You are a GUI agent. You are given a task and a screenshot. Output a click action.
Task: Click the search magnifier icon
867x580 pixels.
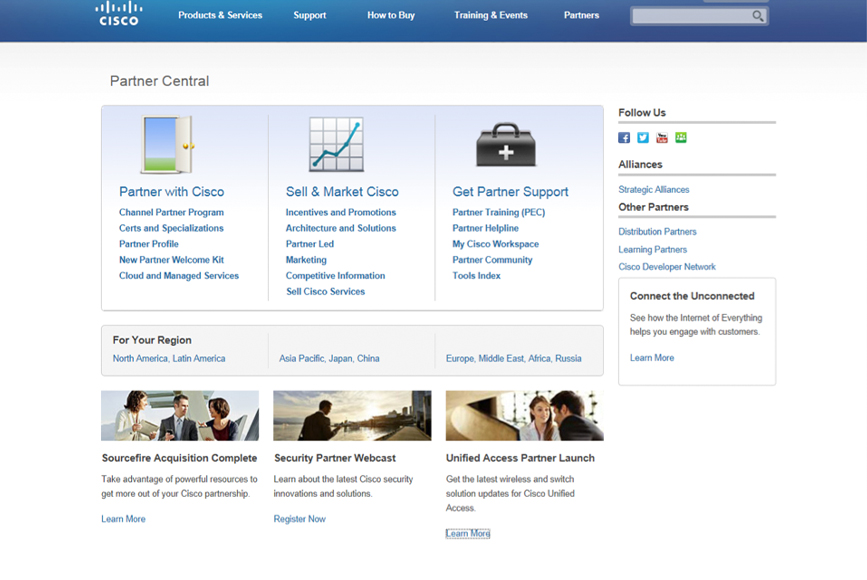[x=758, y=16]
